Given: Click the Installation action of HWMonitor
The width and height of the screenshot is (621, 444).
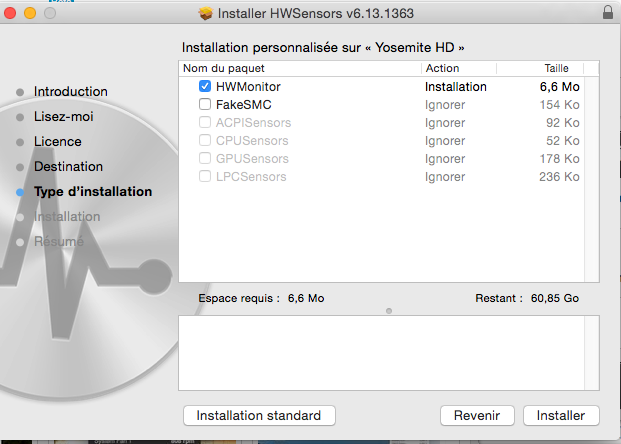Looking at the screenshot, I should pyautogui.click(x=455, y=87).
